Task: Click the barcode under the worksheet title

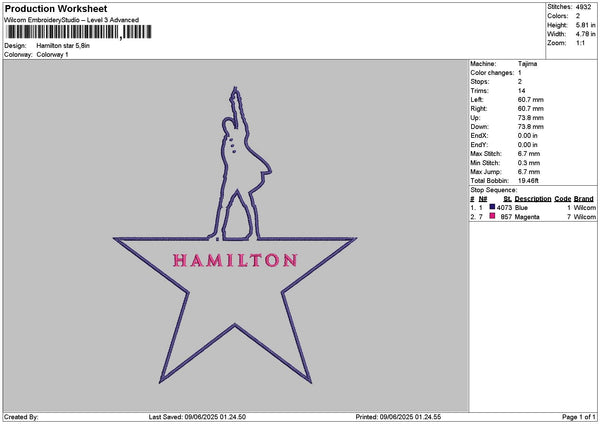Action: 78,32
